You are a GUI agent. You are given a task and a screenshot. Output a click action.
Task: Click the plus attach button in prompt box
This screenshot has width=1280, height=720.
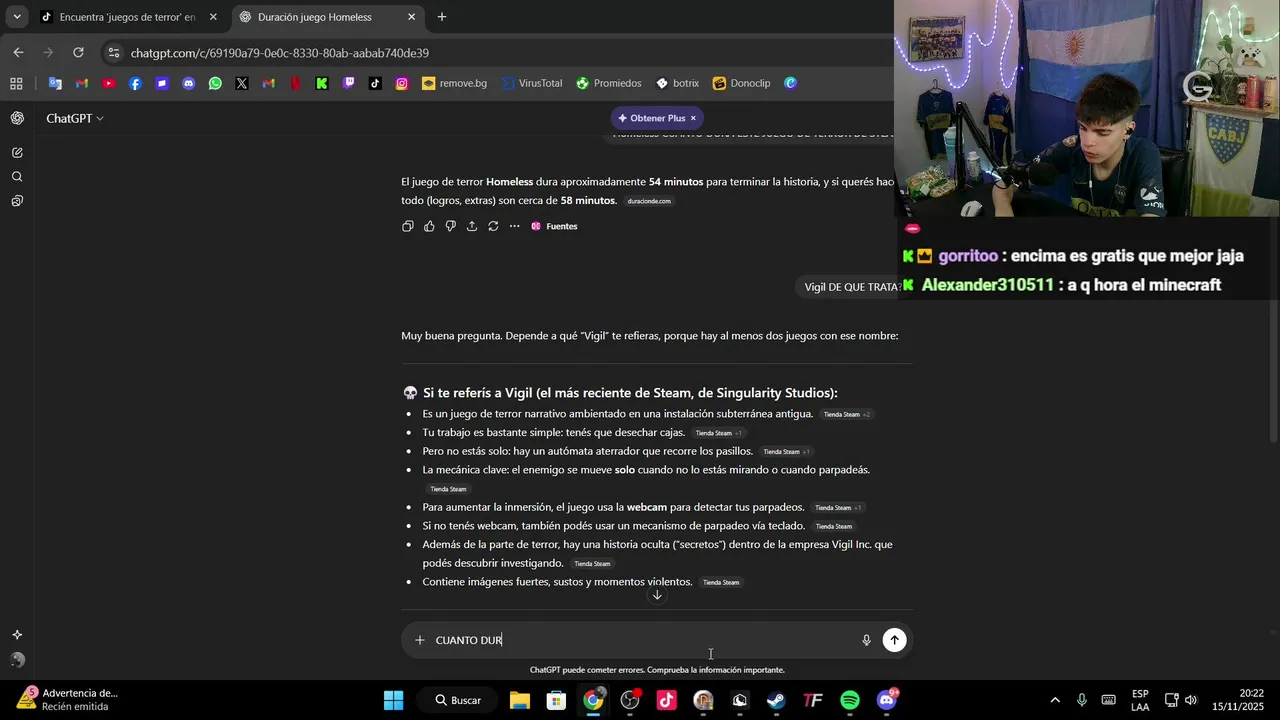[x=420, y=640]
